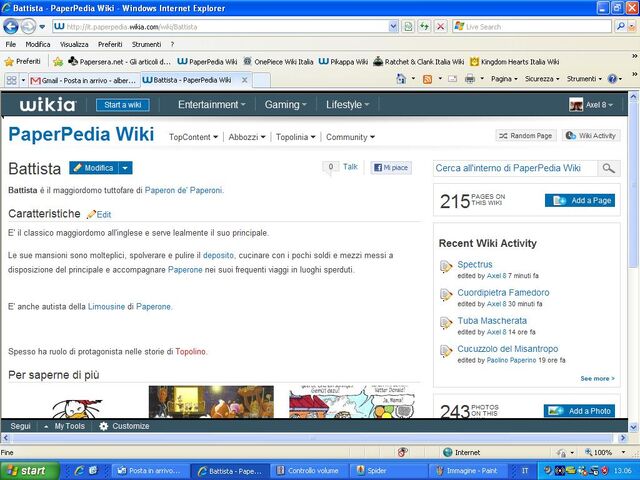Click the Add a Photo button
This screenshot has height=480, width=640.
click(579, 411)
